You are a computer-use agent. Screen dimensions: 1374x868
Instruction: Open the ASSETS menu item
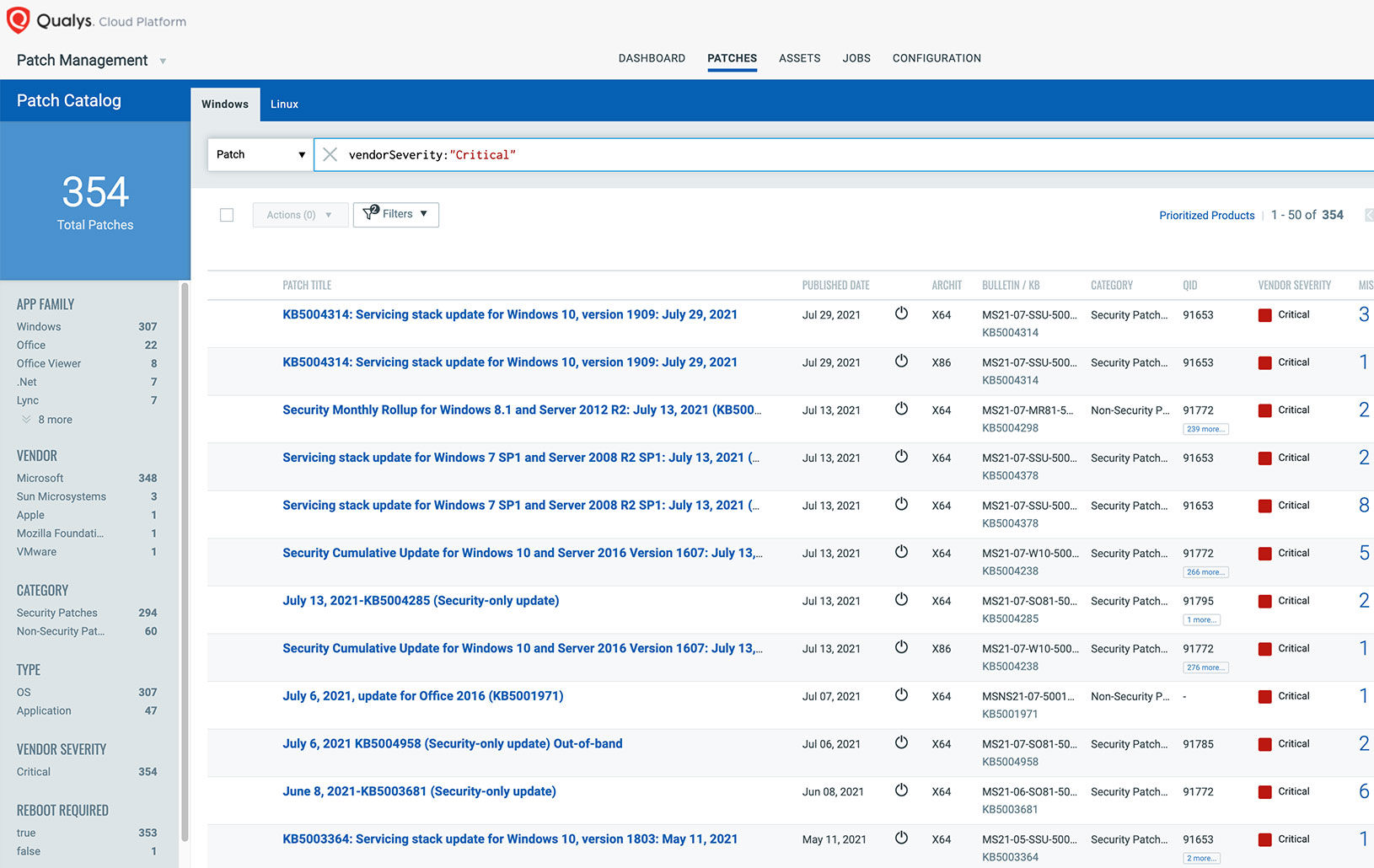799,57
